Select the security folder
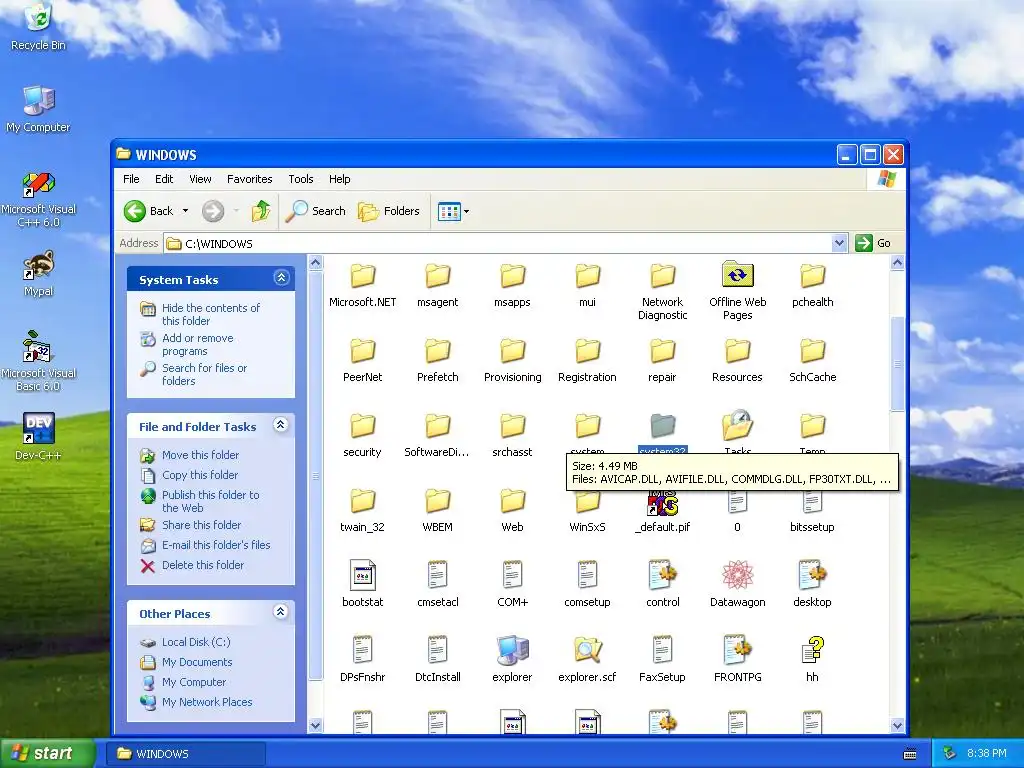The width and height of the screenshot is (1024, 768). point(362,435)
